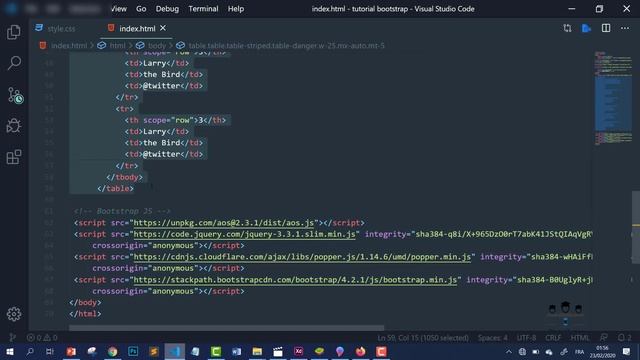Image resolution: width=640 pixels, height=360 pixels.
Task: Click the blue preview icon in editor toolbar
Action: pos(587,28)
